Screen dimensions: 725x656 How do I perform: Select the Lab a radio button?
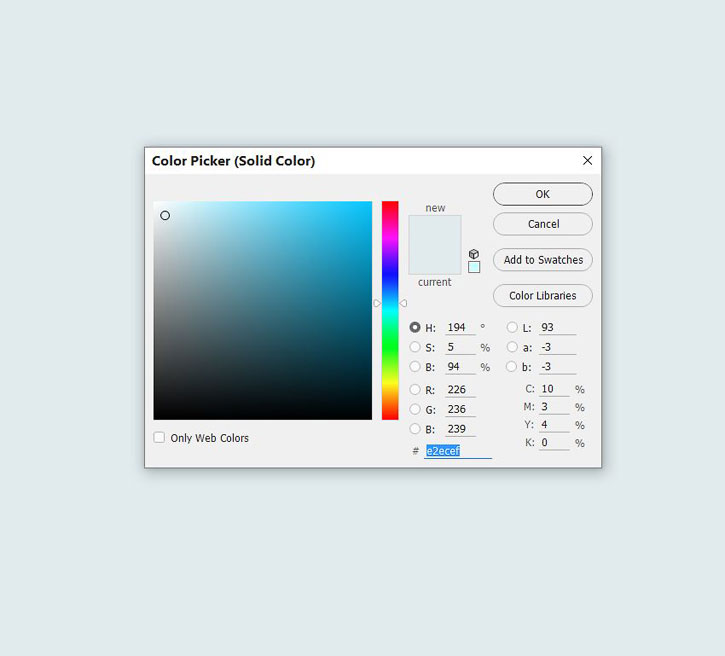coord(512,347)
